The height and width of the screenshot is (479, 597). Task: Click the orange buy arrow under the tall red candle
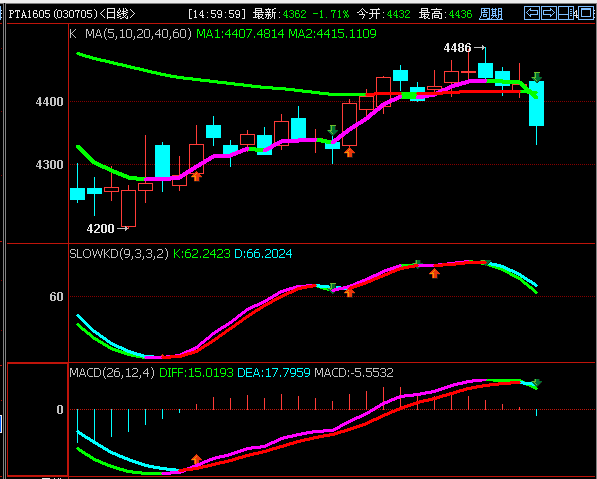click(x=349, y=152)
